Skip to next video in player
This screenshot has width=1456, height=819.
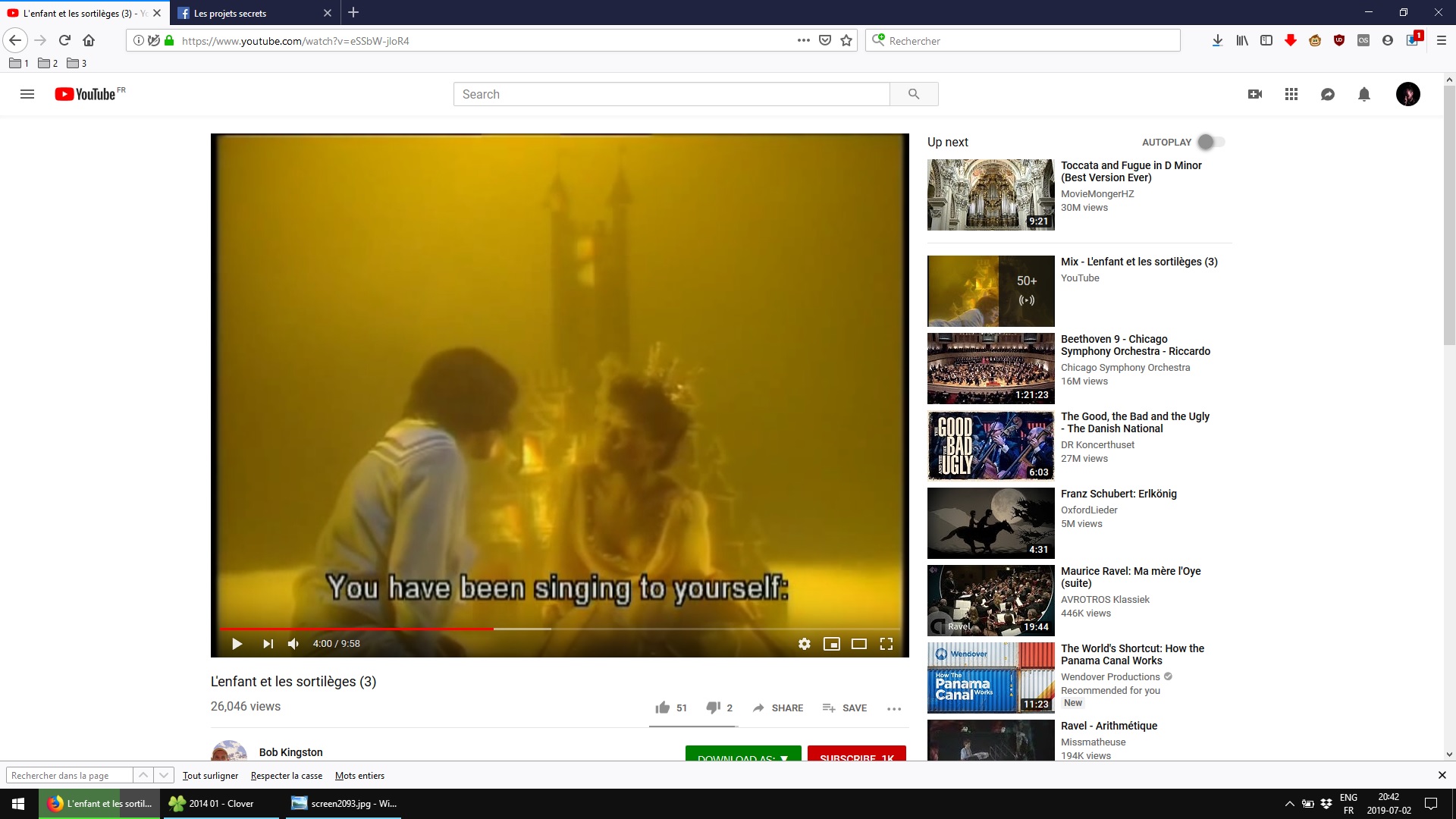coord(268,644)
